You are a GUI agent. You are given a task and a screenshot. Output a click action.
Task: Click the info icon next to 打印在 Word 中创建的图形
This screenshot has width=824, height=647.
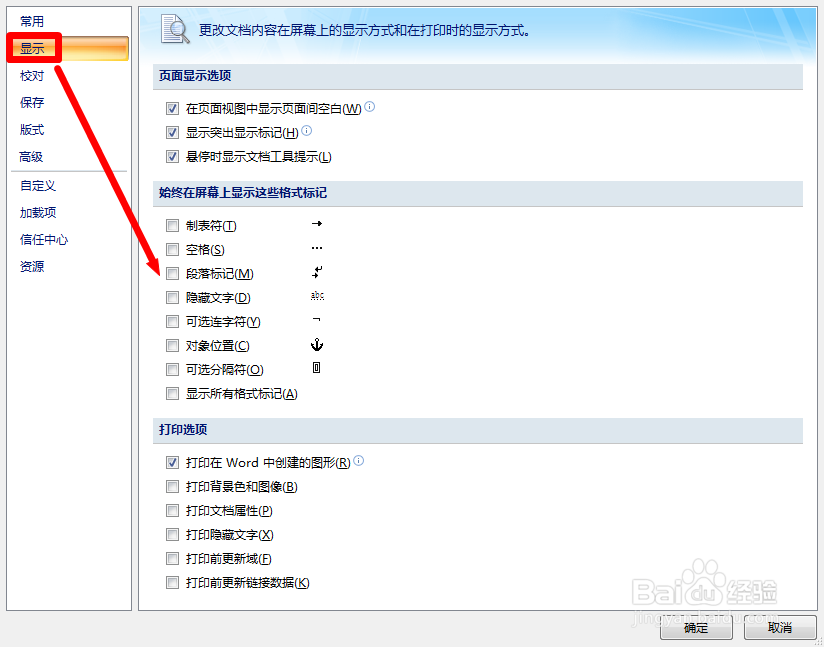click(358, 461)
